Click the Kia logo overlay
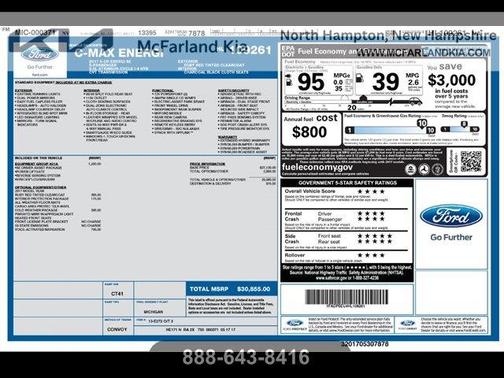504x378 pixels. point(61,41)
